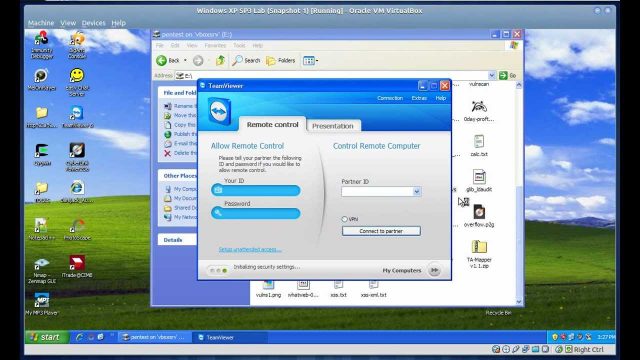Image resolution: width=640 pixels, height=360 pixels.
Task: Click the TeamViewer Password field
Action: click(x=256, y=213)
